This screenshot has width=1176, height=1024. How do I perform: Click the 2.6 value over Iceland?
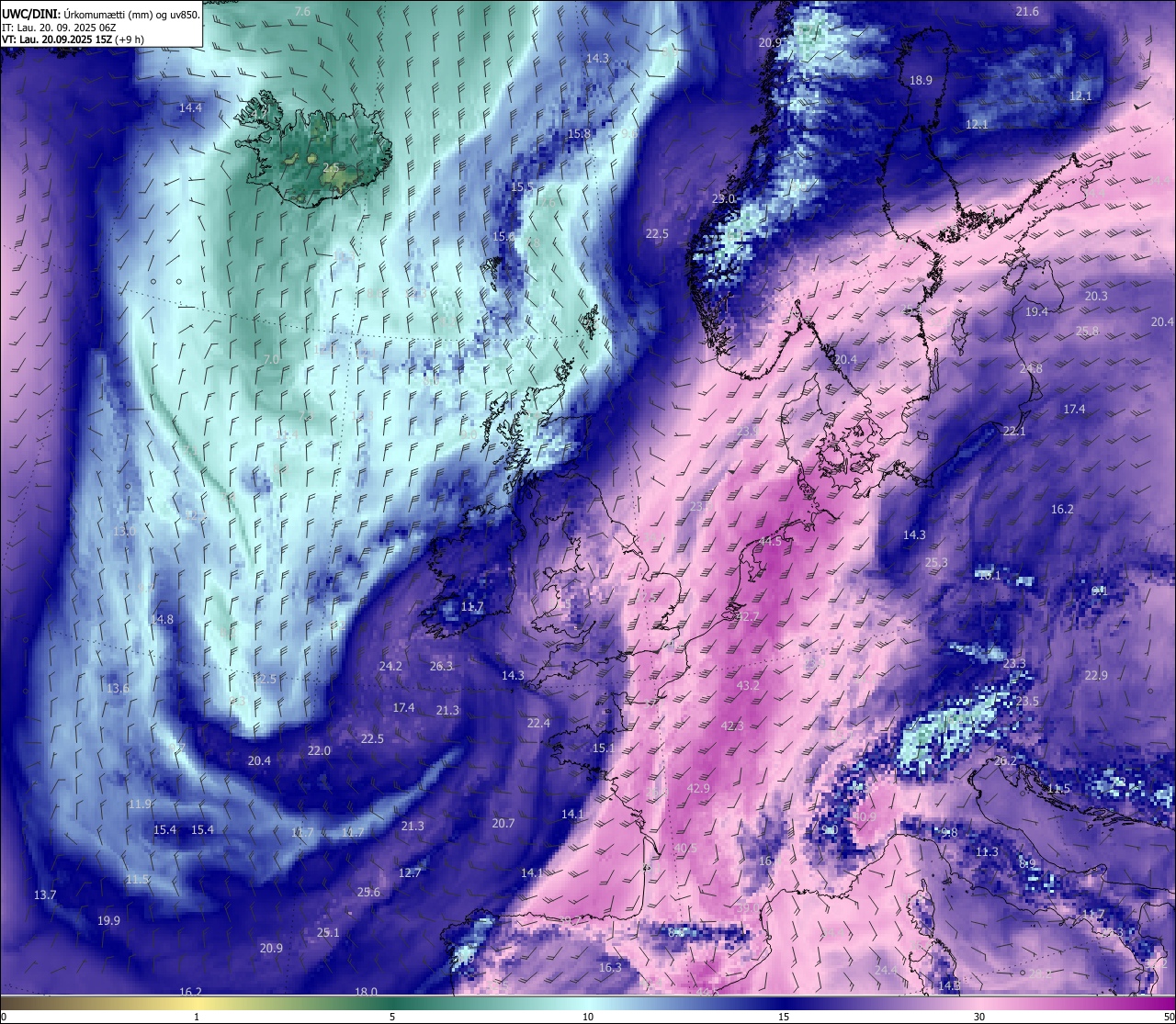point(331,167)
